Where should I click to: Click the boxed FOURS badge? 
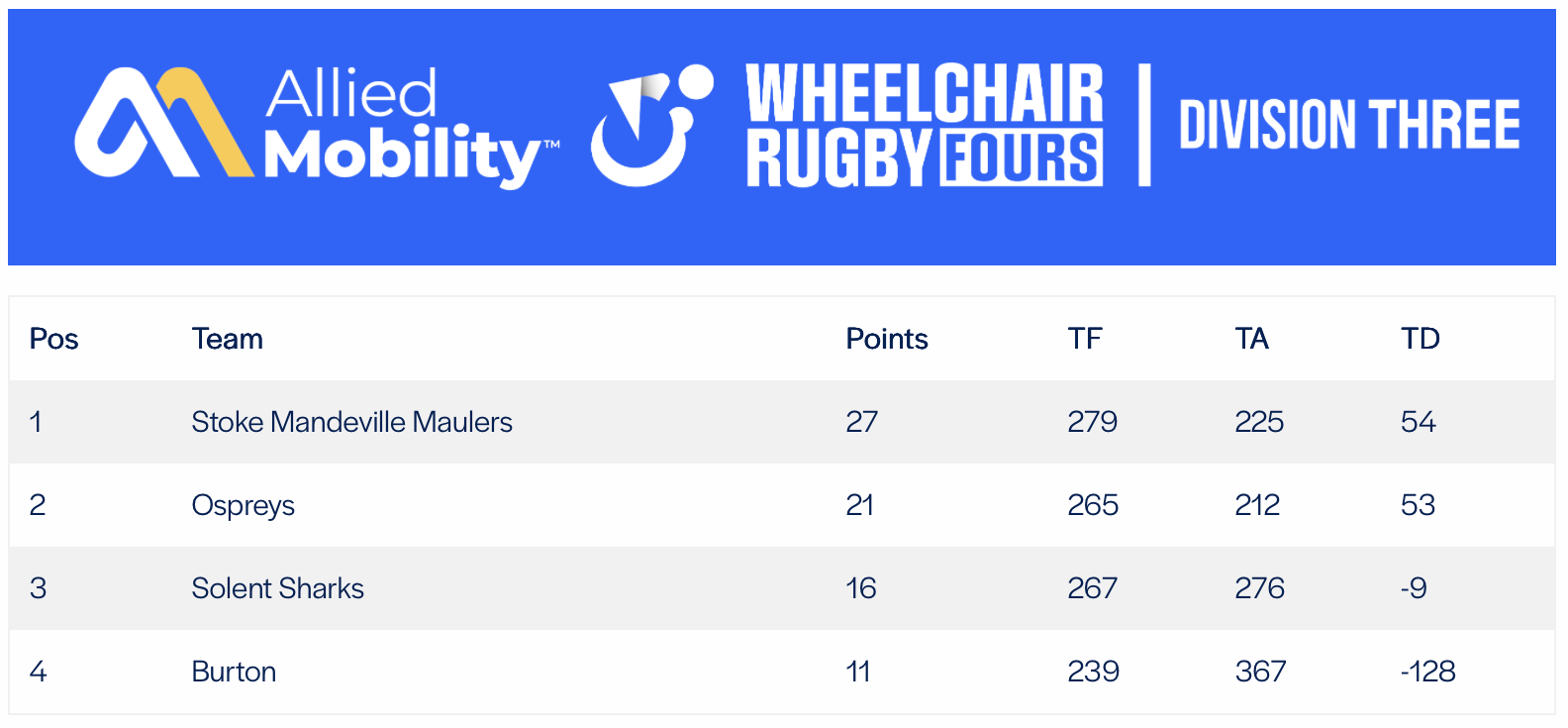tap(1022, 156)
